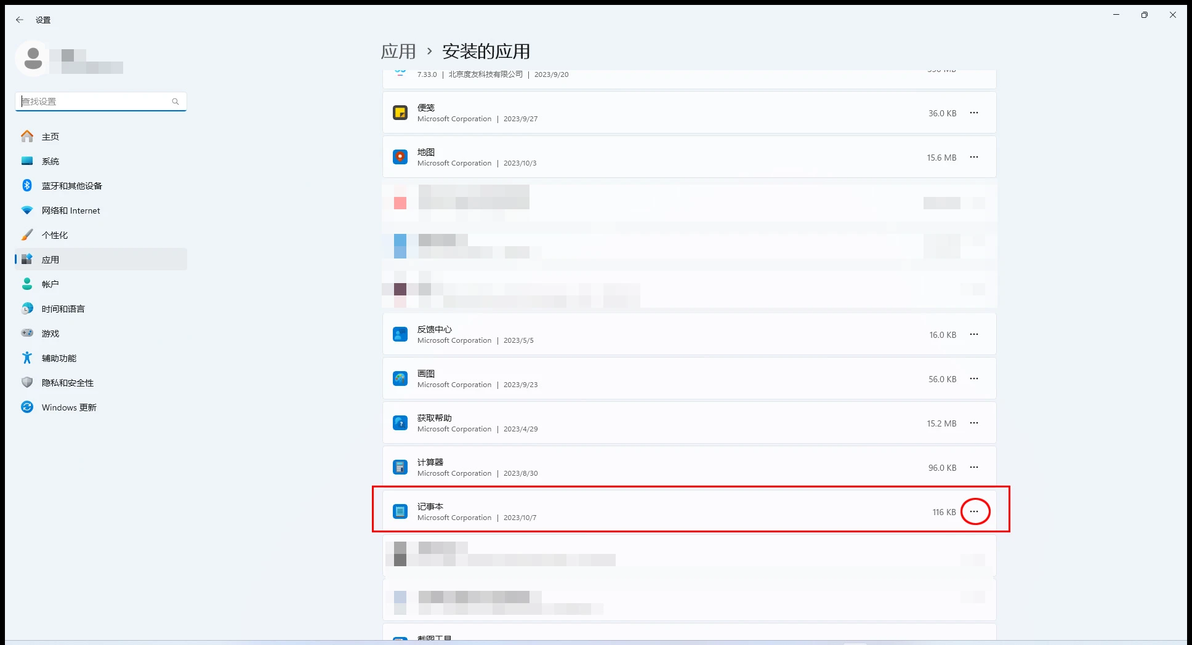Viewport: 1192px width, 645px height.
Task: Click the 计算器 calculator app icon
Action: point(400,467)
